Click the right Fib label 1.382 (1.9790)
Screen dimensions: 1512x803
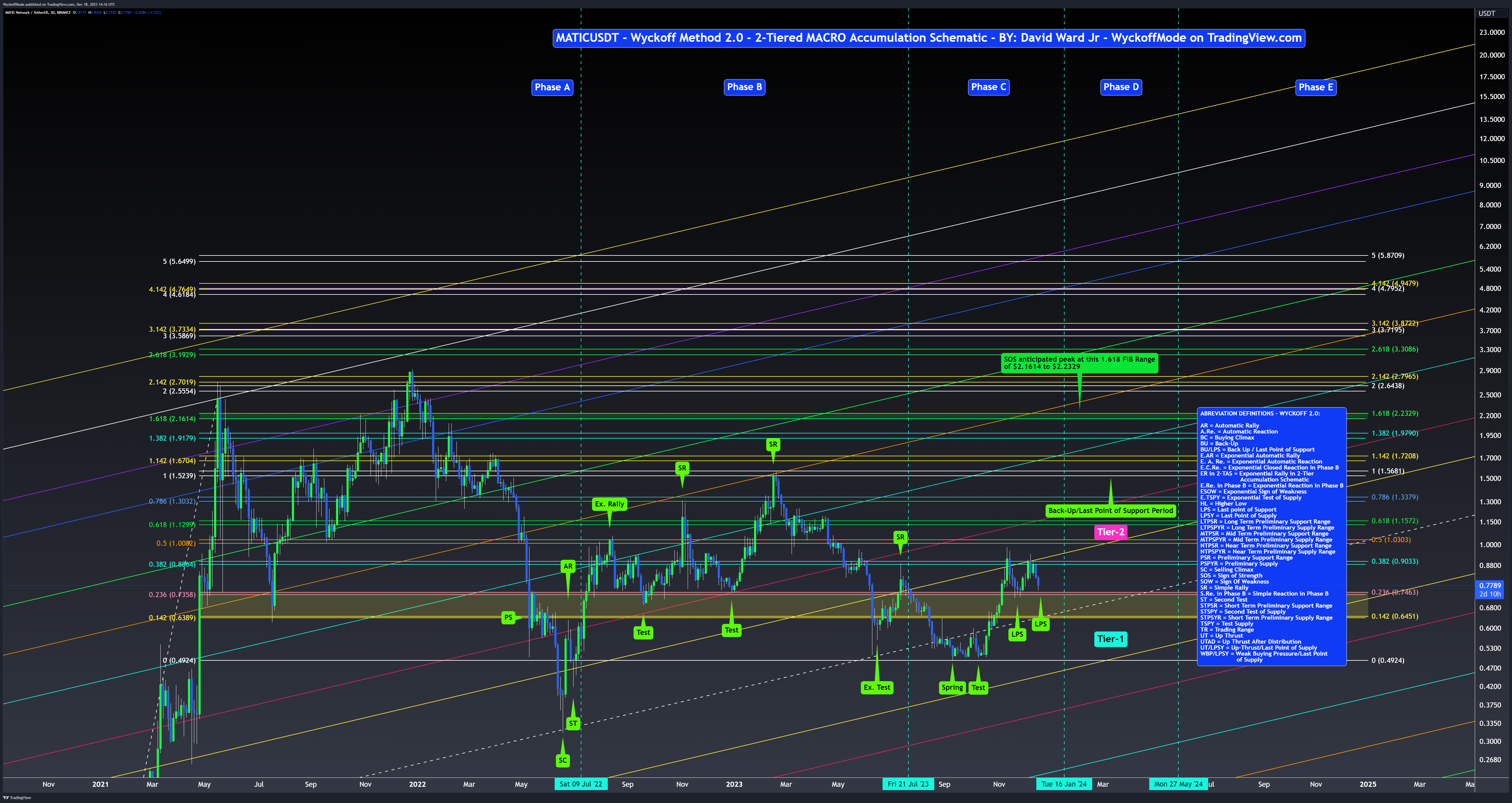coord(1395,433)
